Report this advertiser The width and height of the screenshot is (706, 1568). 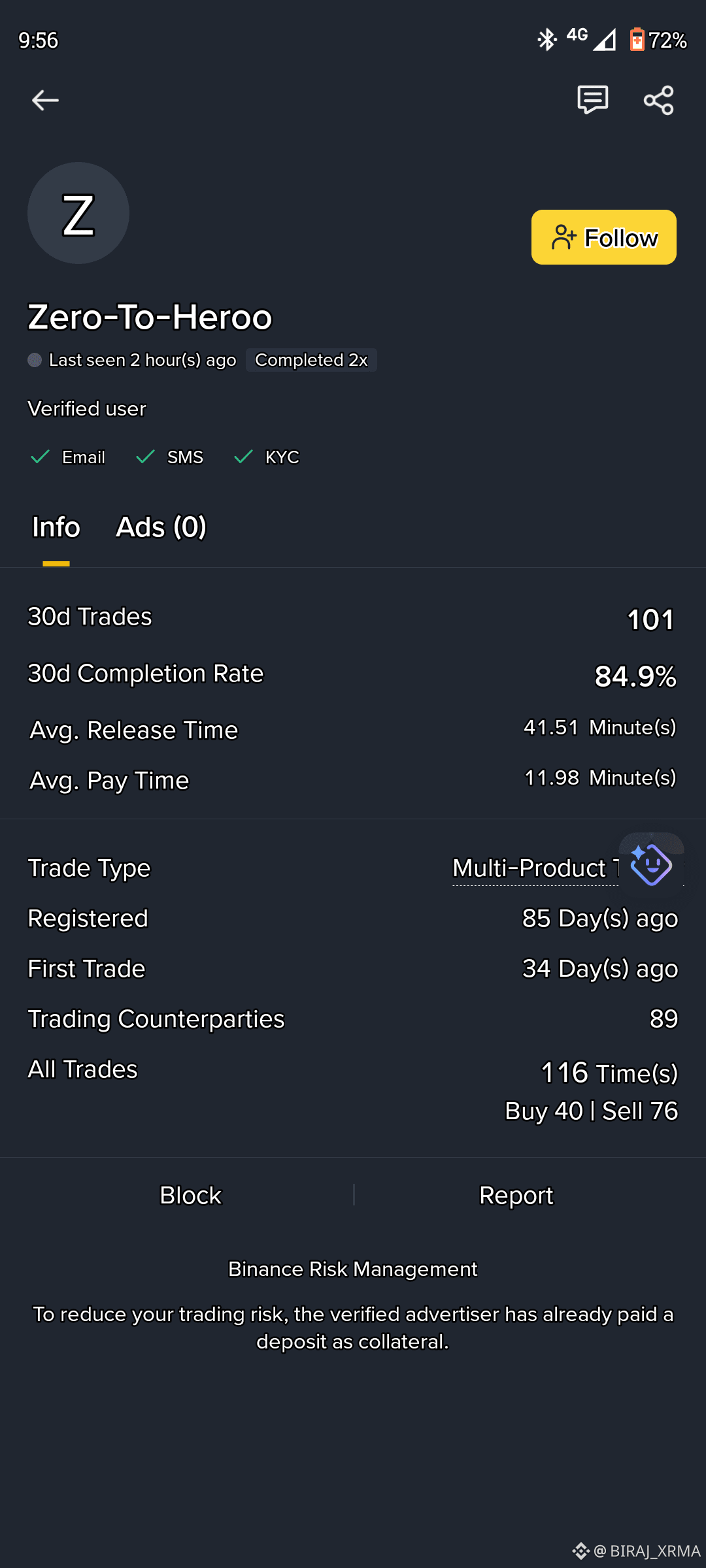pos(516,1195)
